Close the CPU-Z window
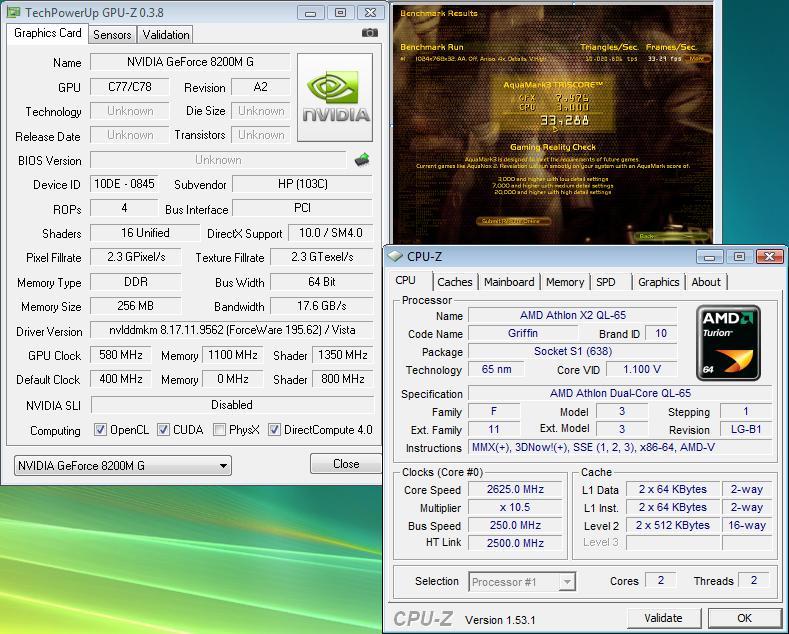Viewport: 789px width, 634px height. point(769,257)
